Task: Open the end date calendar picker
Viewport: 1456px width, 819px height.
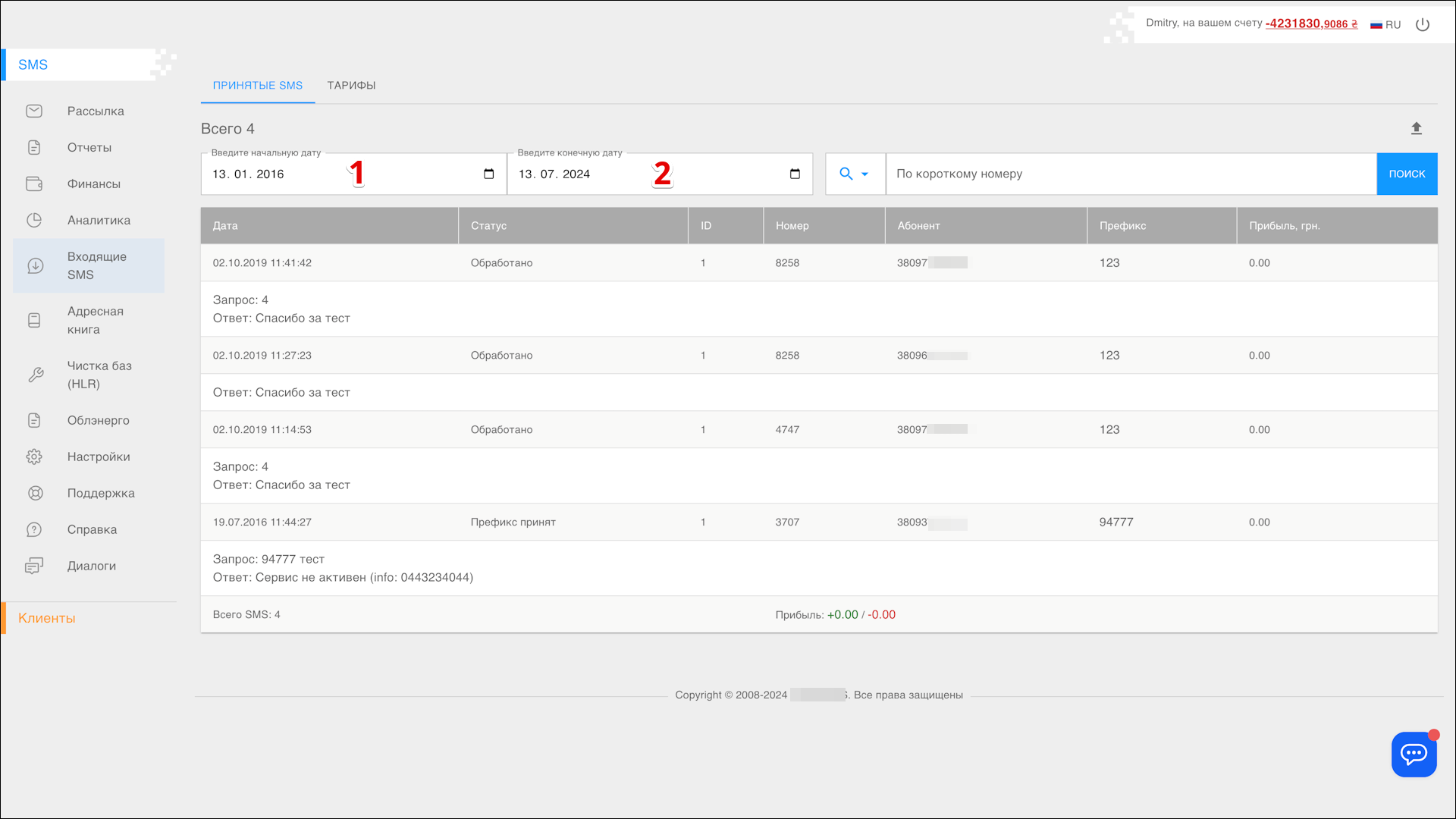Action: (795, 174)
